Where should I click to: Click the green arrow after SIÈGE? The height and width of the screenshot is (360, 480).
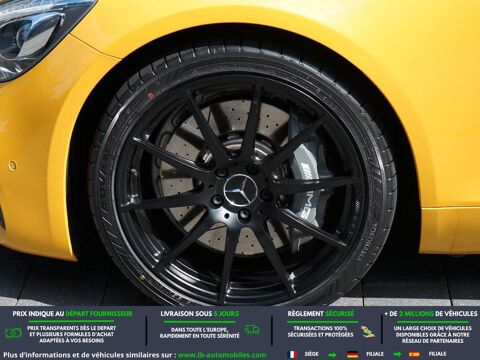coord(332,355)
